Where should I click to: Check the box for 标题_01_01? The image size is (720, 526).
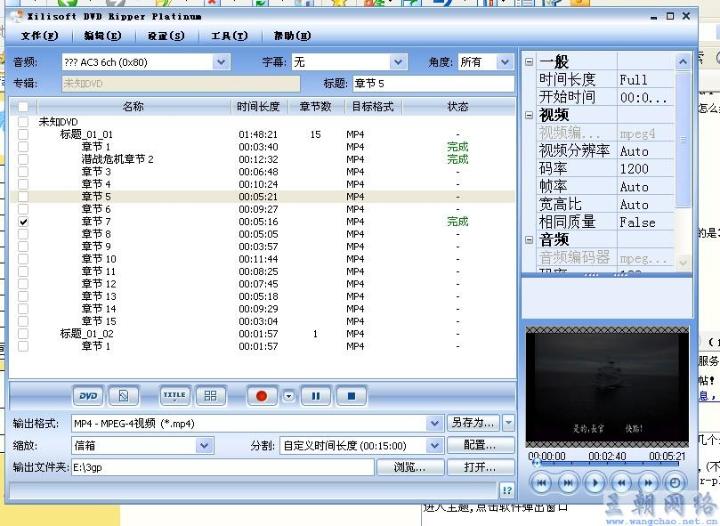(x=23, y=134)
